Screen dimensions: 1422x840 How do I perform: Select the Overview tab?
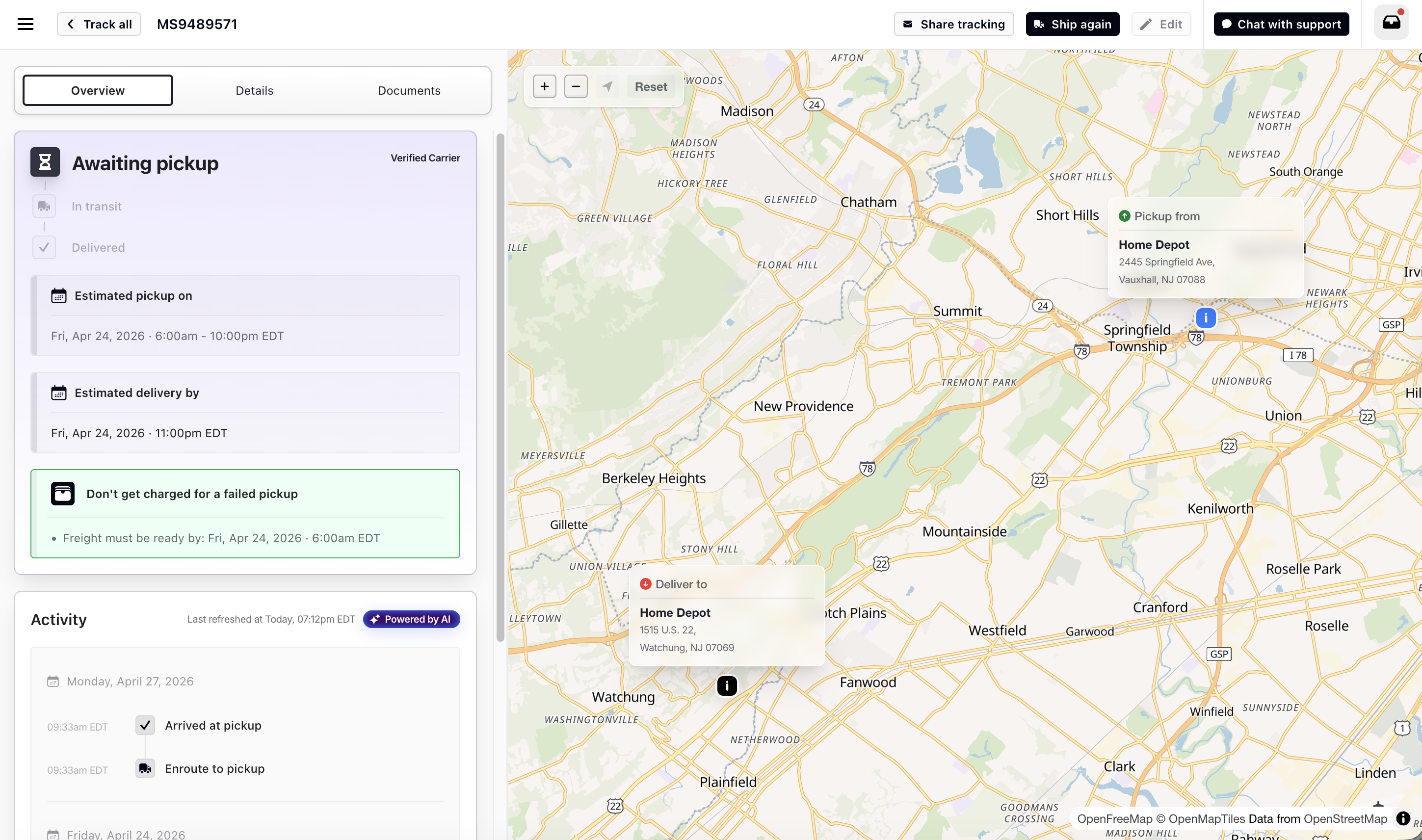coord(98,91)
